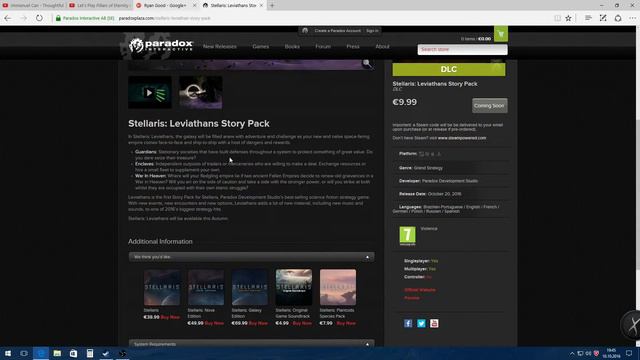Click Buy Now for Plantoids Species Pack
The width and height of the screenshot is (640, 360).
pos(346,323)
